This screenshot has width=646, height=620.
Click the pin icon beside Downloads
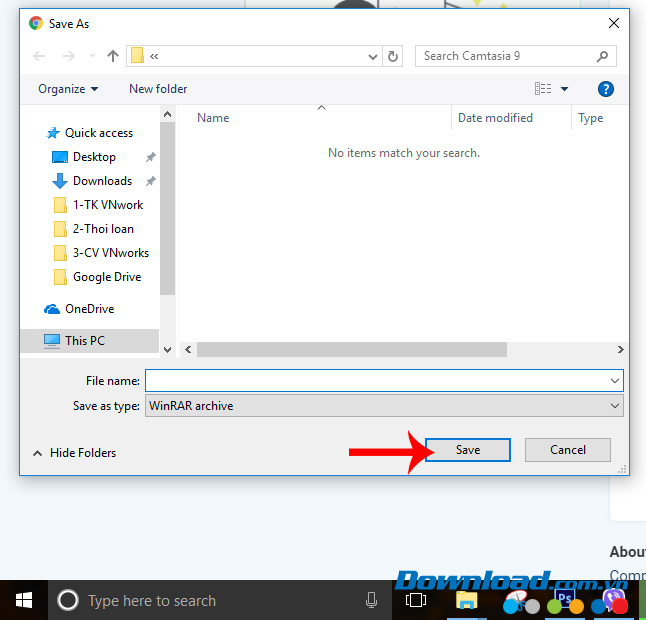[150, 181]
